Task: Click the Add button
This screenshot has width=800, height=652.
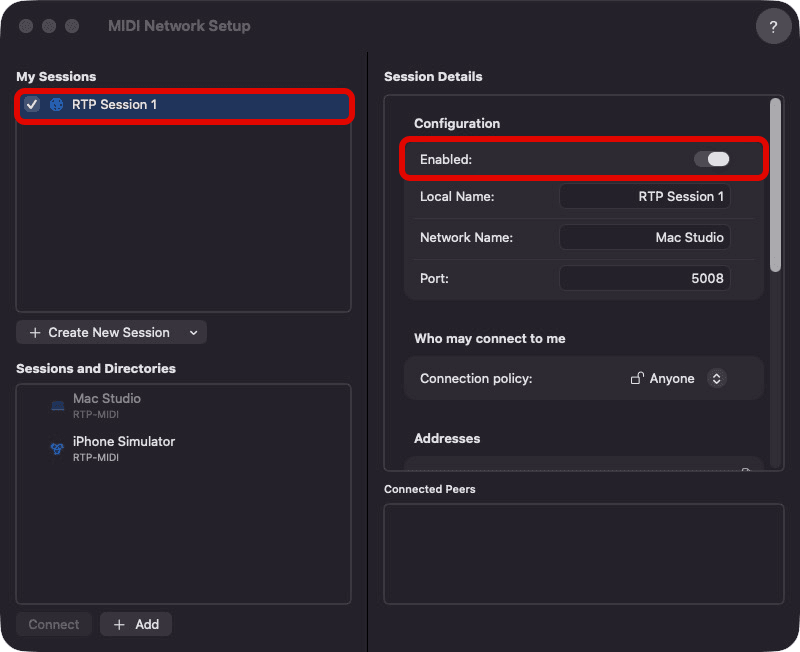Action: point(136,624)
